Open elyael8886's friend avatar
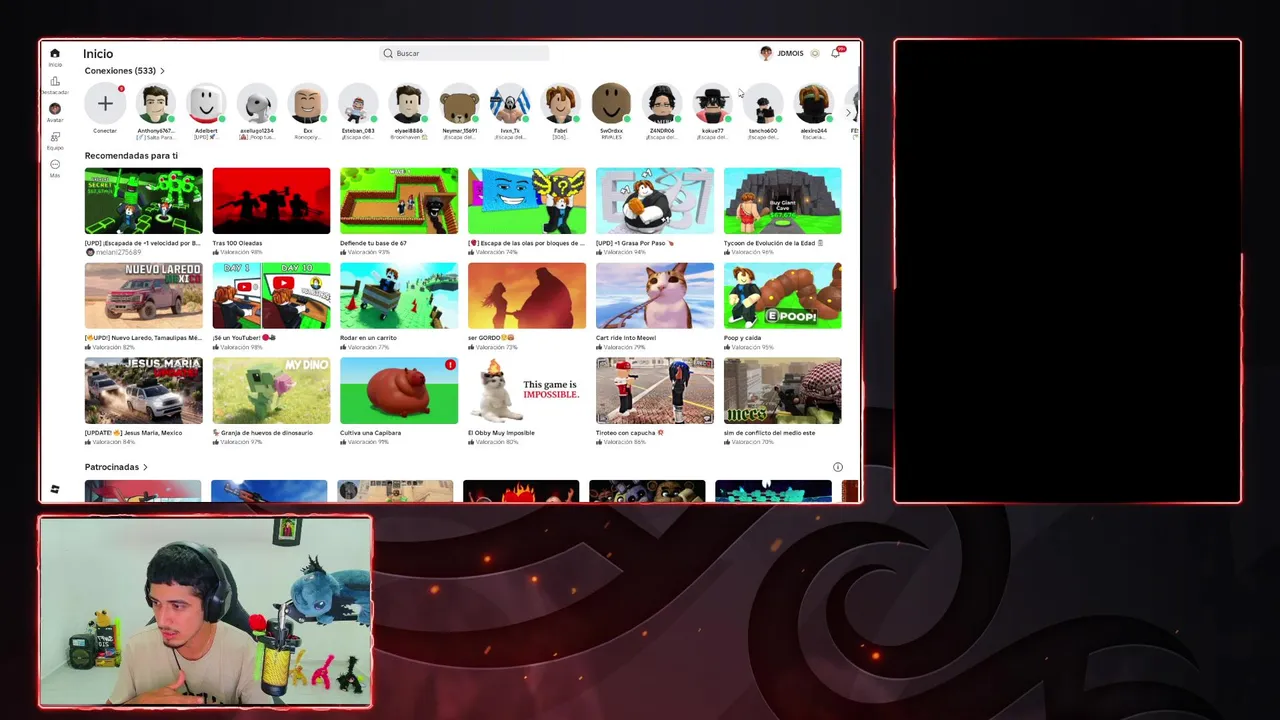This screenshot has height=720, width=1280. point(409,104)
